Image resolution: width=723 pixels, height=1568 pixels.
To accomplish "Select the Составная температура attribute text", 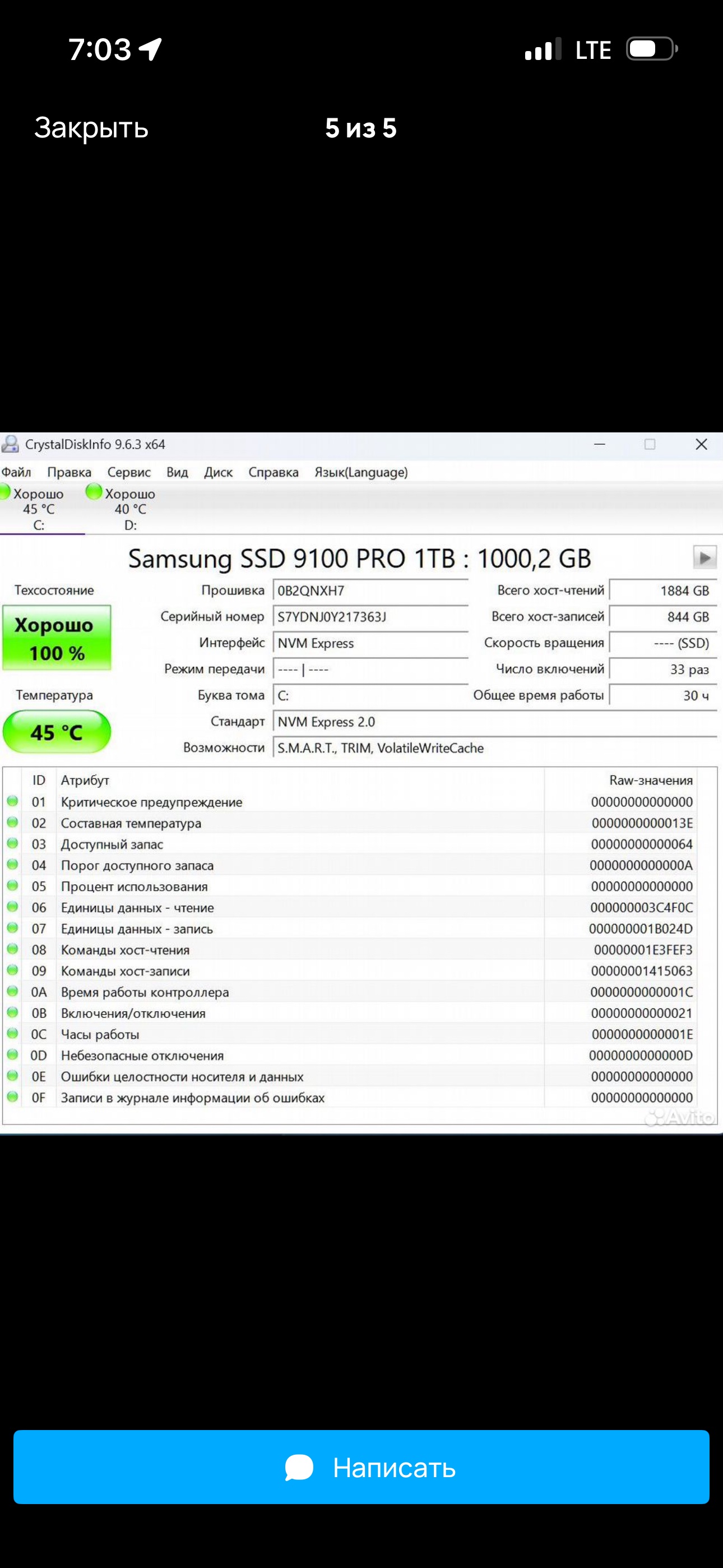I will 131,824.
